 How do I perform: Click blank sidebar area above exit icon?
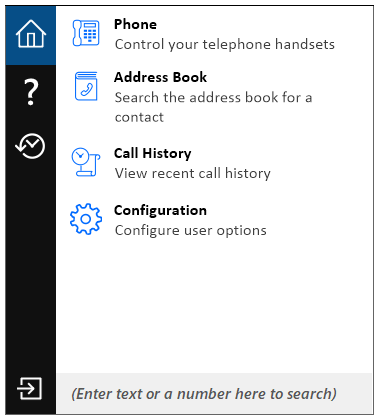tap(31, 267)
